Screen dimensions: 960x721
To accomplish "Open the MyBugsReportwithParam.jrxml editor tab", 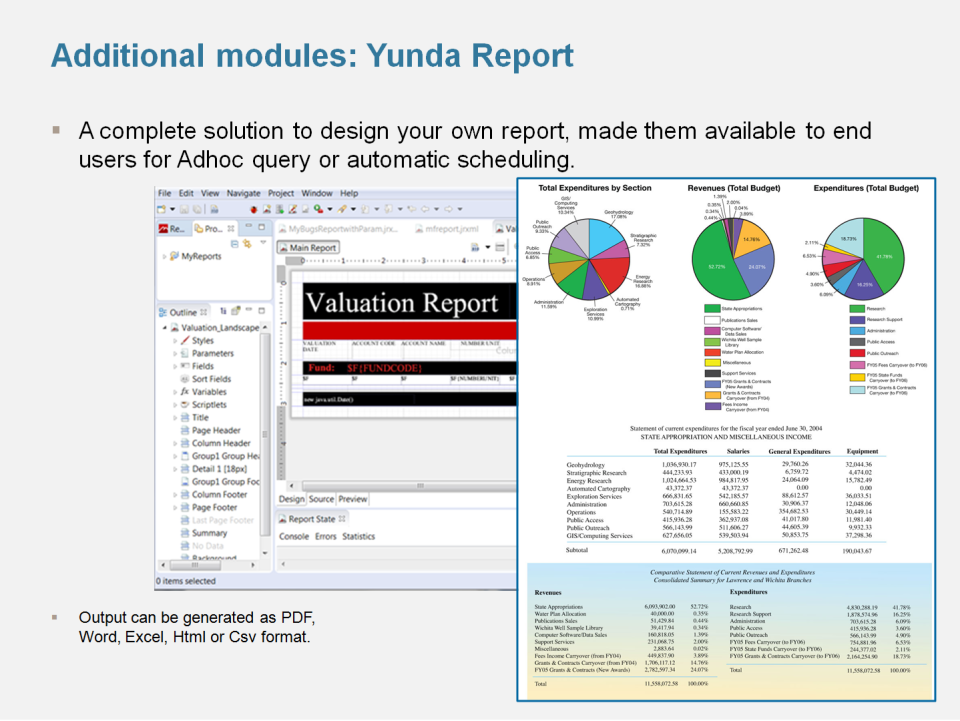I will [337, 229].
